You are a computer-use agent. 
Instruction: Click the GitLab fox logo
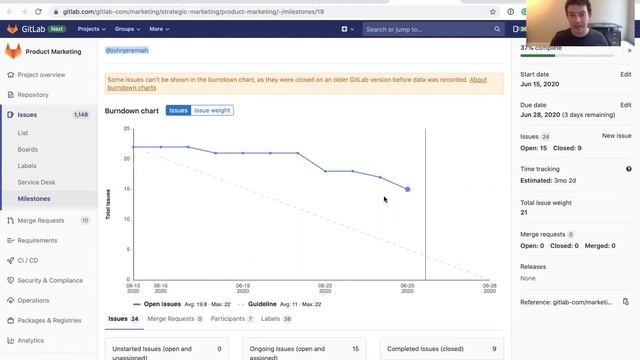click(13, 29)
